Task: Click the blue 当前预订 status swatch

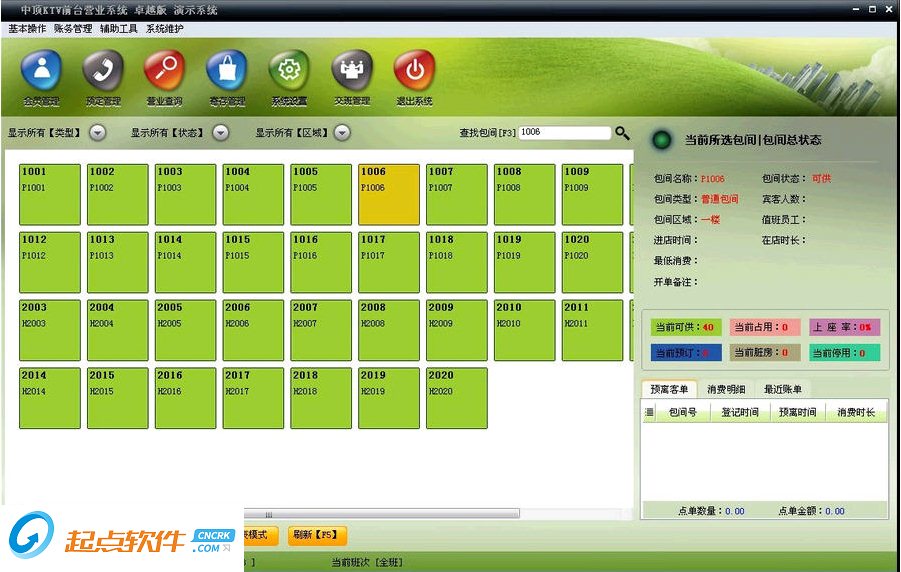Action: coord(686,352)
